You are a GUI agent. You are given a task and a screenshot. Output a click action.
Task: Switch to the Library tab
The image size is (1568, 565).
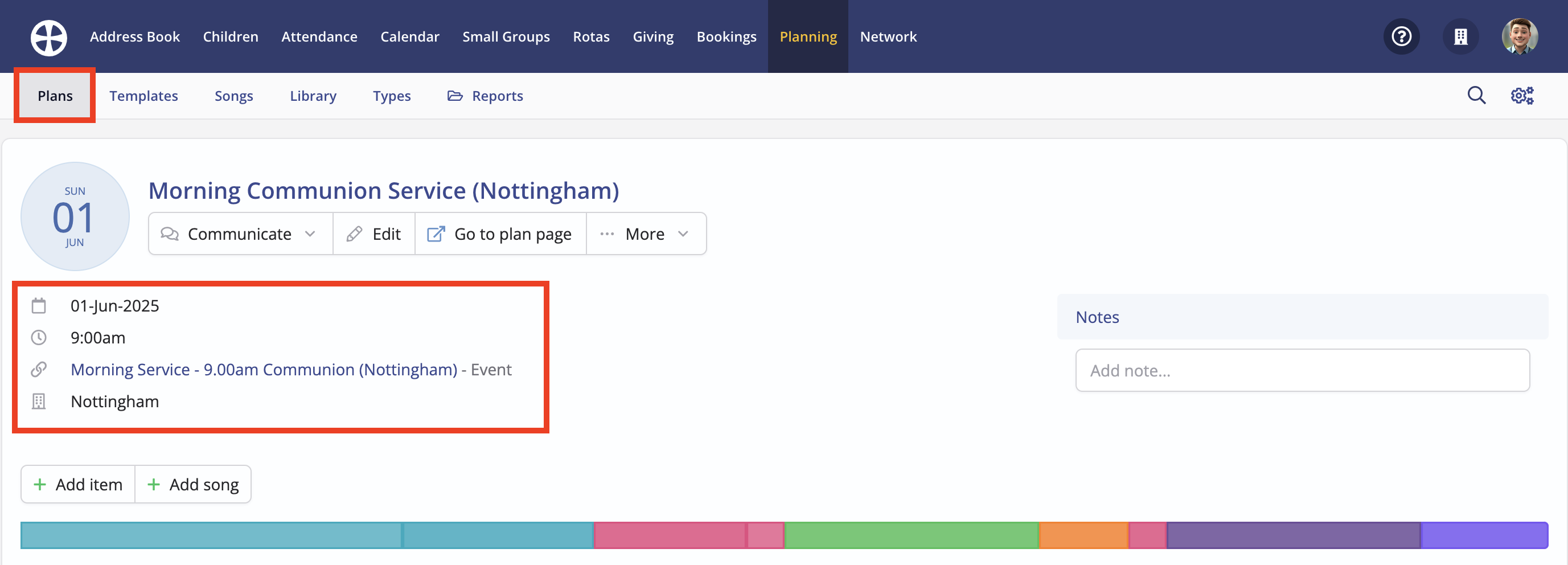(313, 96)
